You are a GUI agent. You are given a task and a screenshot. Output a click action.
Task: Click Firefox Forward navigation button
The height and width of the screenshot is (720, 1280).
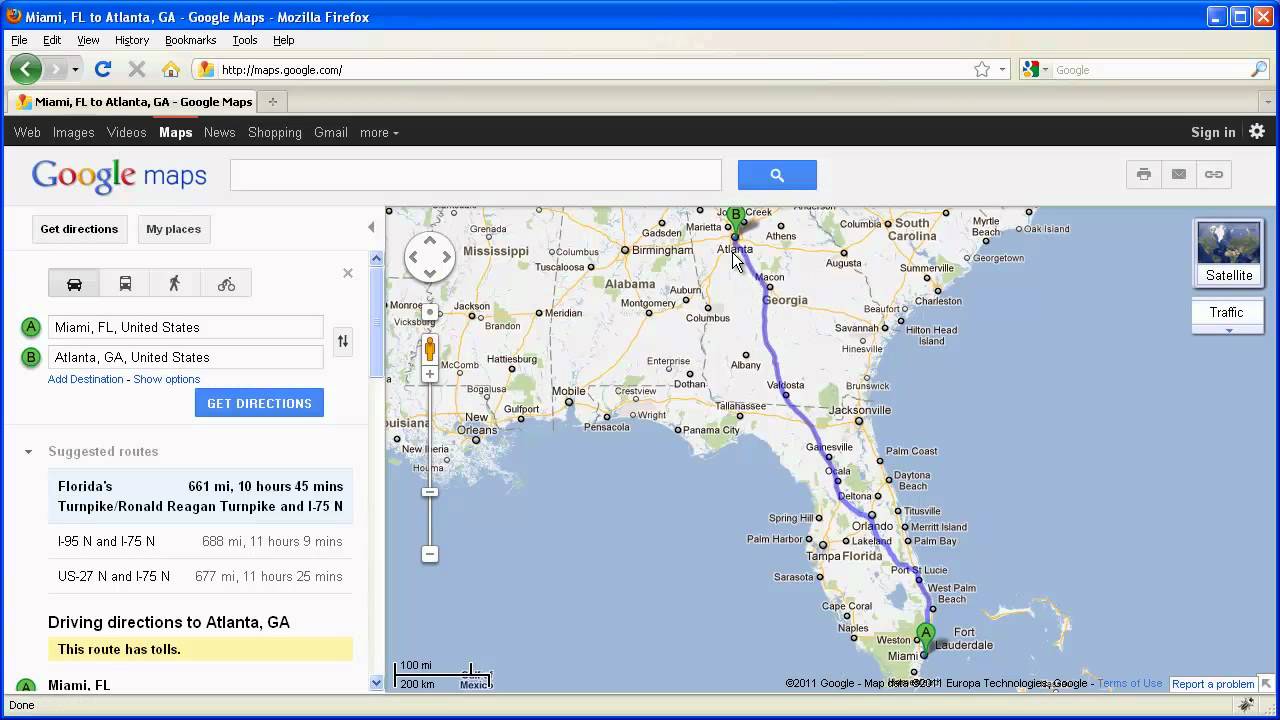pos(55,69)
